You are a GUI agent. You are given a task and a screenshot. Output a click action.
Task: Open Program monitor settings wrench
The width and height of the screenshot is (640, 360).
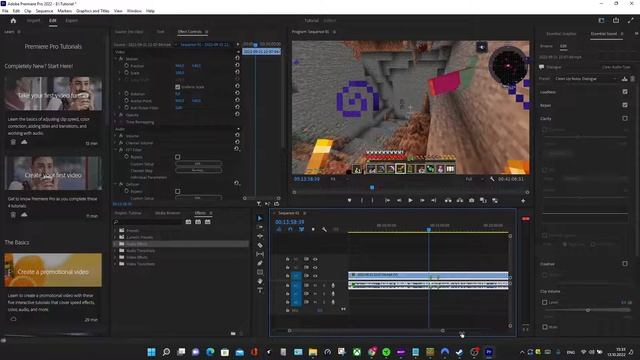492,179
